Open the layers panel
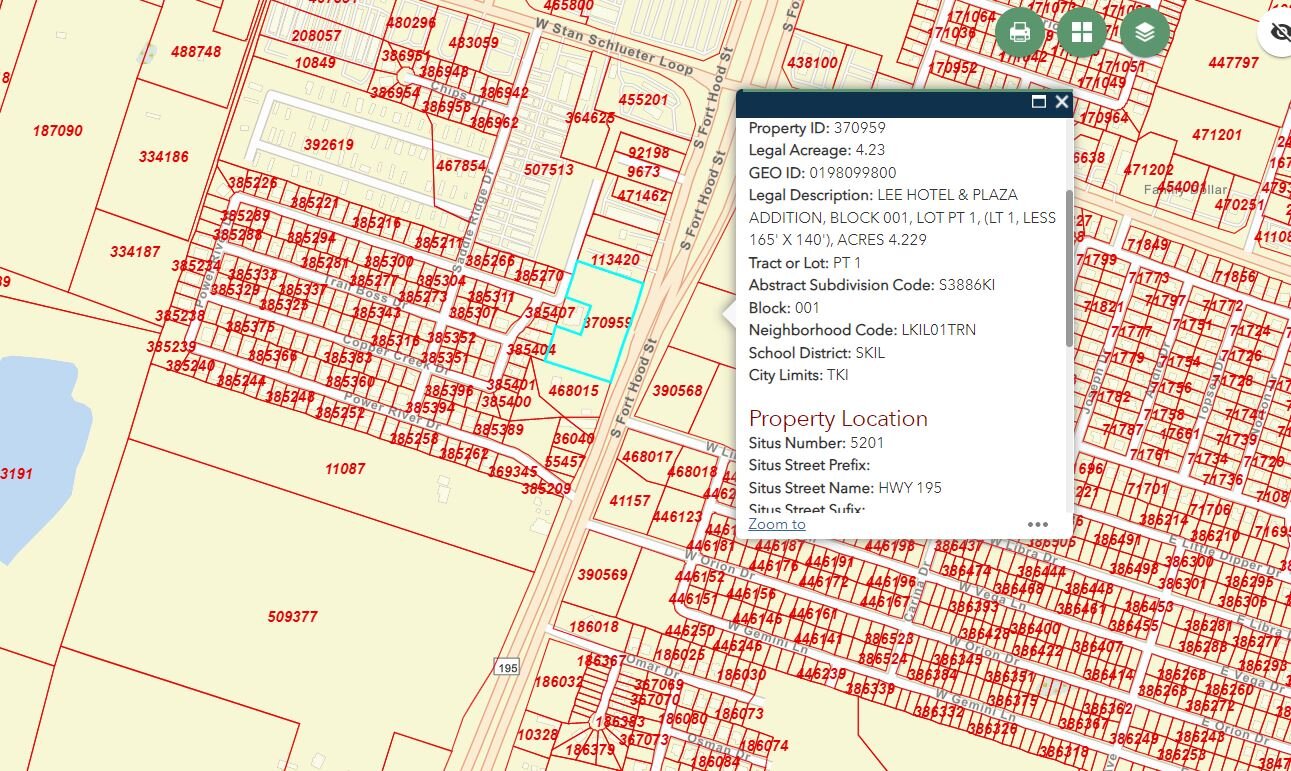1291x771 pixels. (1144, 32)
